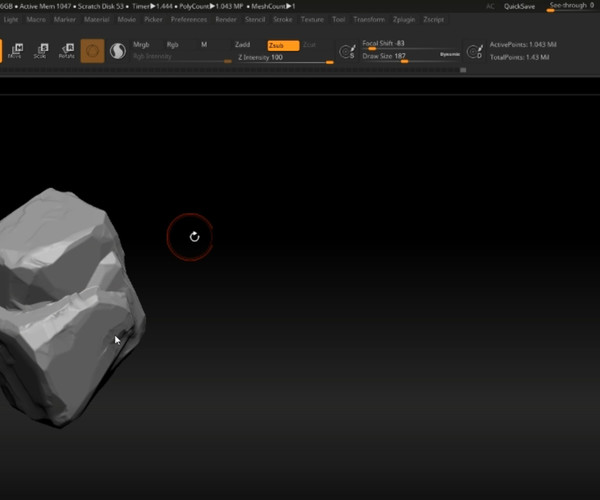
Task: Enable Zadd sculpt mode
Action: click(243, 45)
